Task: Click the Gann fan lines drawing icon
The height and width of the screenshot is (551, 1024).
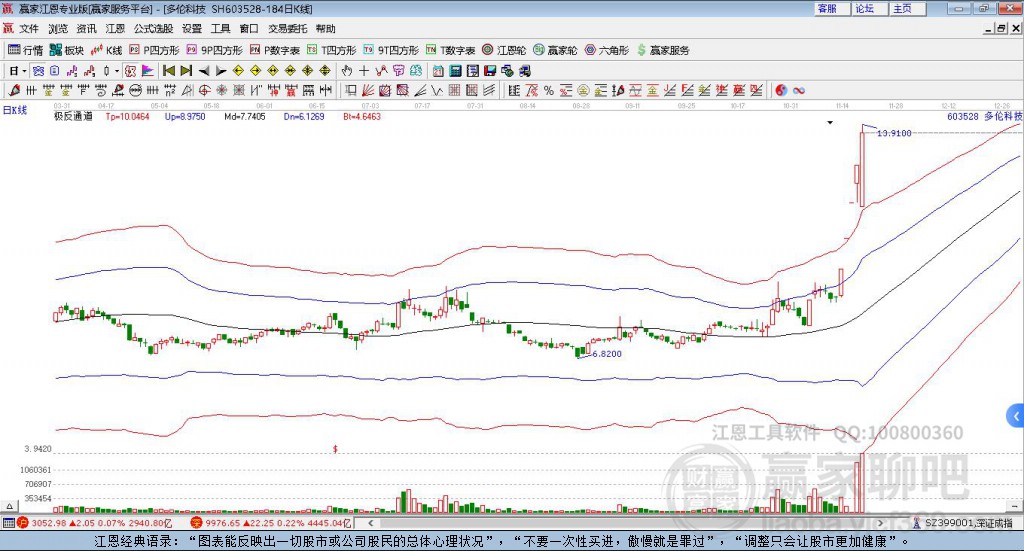Action: pyautogui.click(x=368, y=91)
